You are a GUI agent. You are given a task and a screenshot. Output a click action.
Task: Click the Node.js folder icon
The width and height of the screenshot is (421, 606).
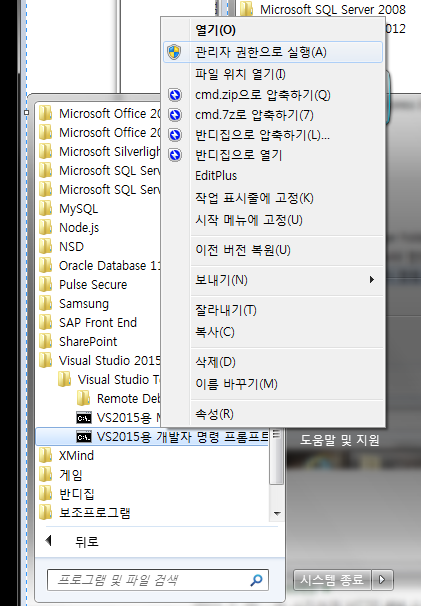pos(46,228)
